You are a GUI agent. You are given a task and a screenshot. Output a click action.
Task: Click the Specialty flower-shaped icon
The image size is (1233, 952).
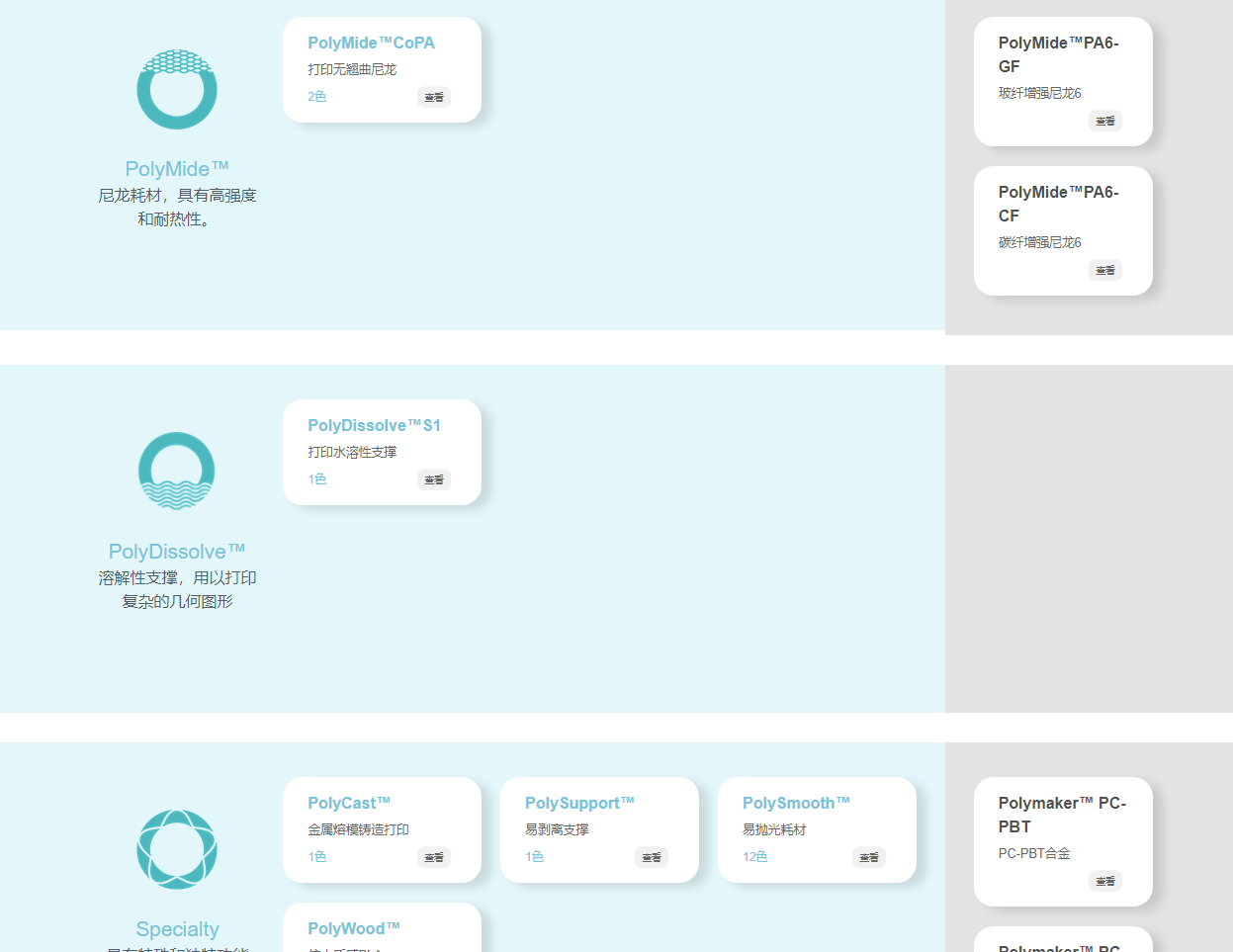click(177, 849)
